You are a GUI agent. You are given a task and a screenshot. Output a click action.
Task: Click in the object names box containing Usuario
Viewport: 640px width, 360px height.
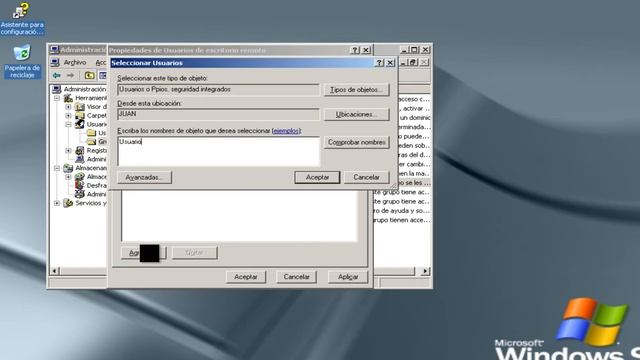218,151
